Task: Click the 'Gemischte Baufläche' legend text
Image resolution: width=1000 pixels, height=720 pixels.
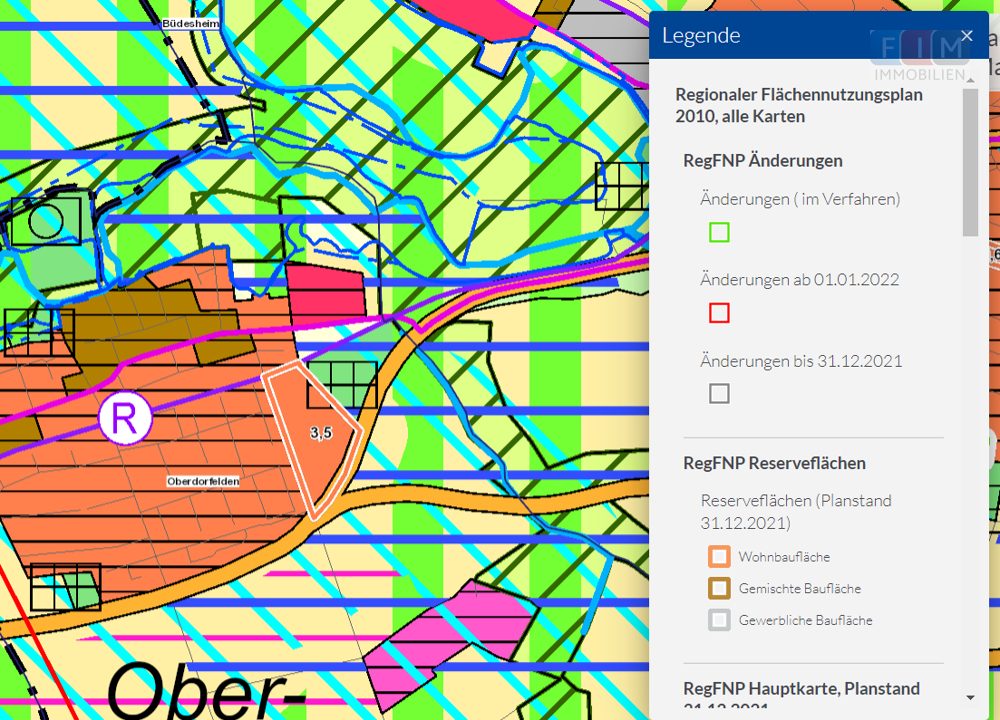Action: (800, 589)
